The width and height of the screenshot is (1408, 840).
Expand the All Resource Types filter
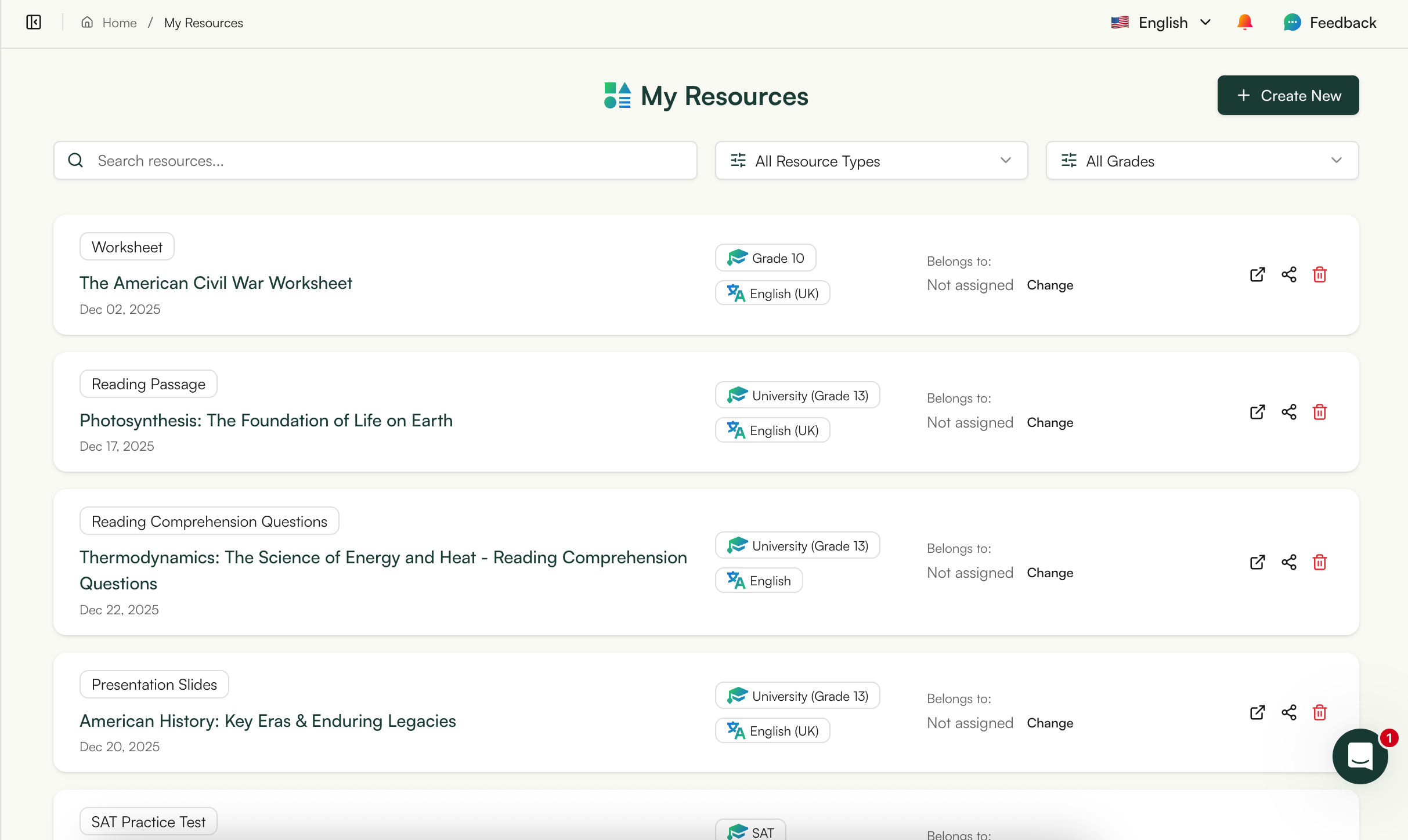tap(871, 161)
